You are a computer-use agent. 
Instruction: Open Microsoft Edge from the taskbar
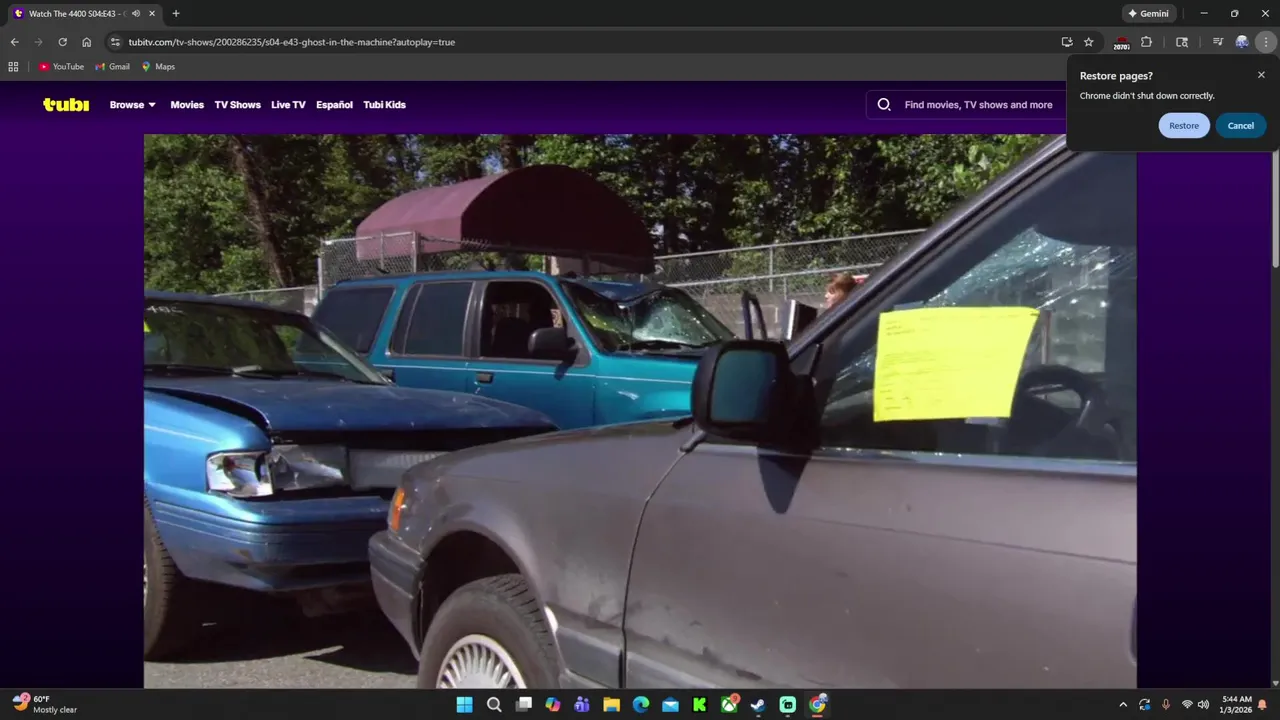coord(641,705)
